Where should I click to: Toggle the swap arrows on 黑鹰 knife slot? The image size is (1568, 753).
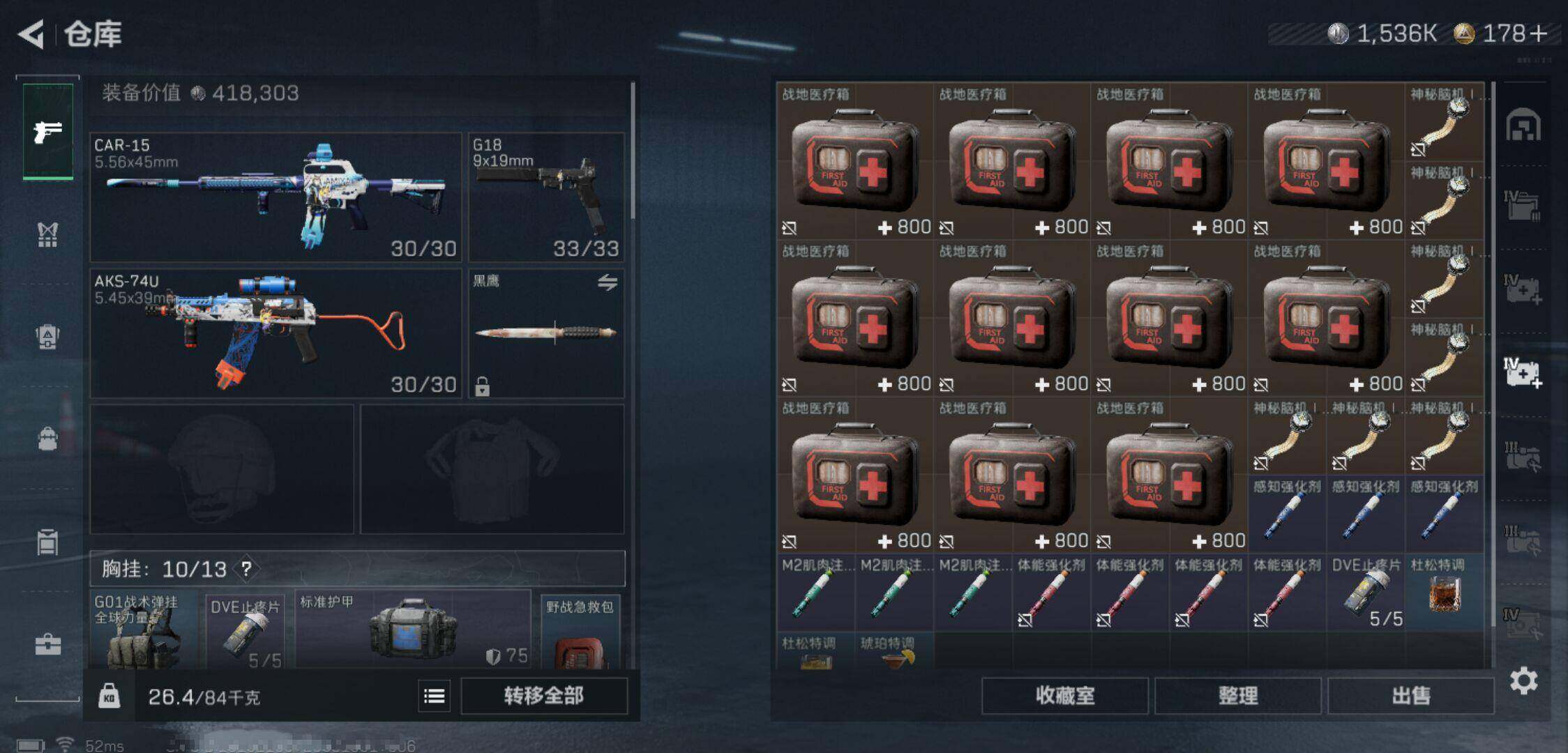[x=608, y=282]
